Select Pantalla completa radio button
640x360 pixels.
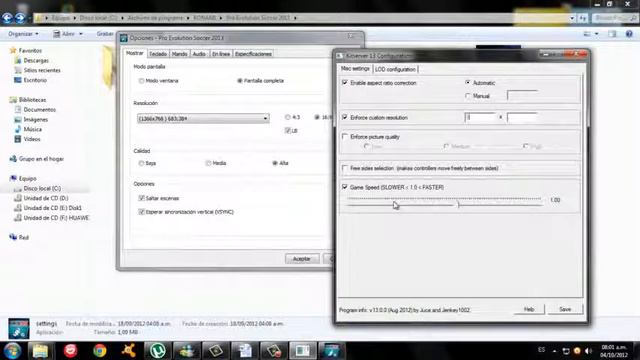pos(240,81)
